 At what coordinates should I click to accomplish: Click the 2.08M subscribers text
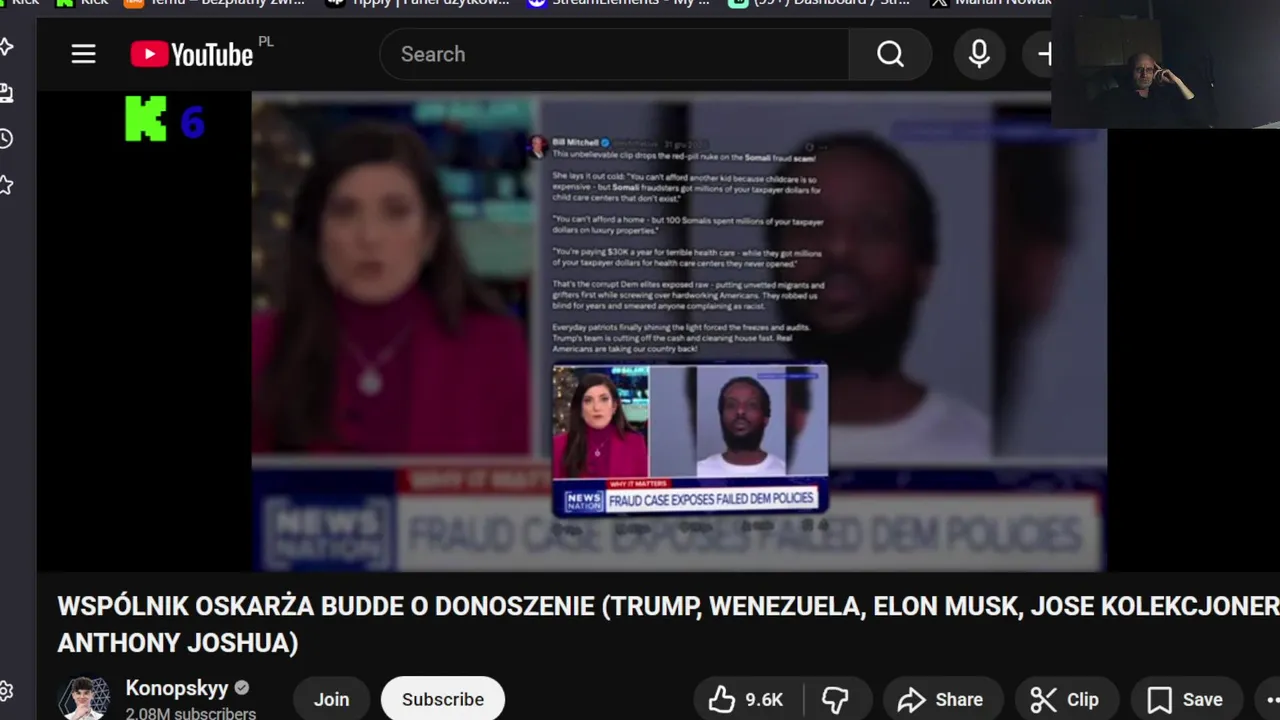191,713
